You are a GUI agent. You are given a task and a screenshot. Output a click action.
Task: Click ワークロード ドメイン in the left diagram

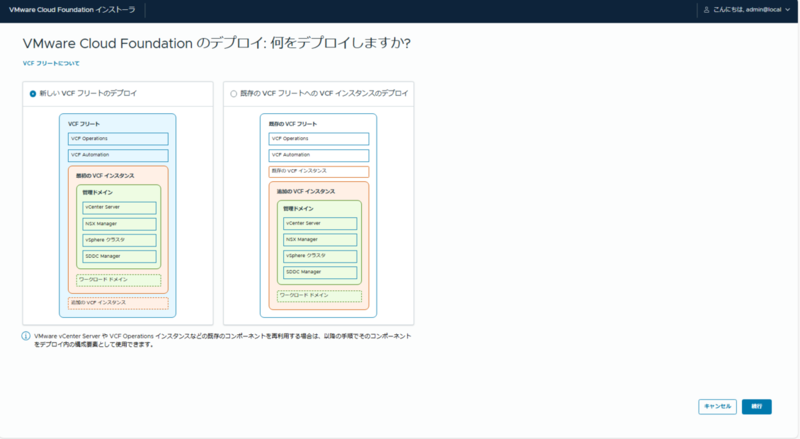pyautogui.click(x=118, y=280)
